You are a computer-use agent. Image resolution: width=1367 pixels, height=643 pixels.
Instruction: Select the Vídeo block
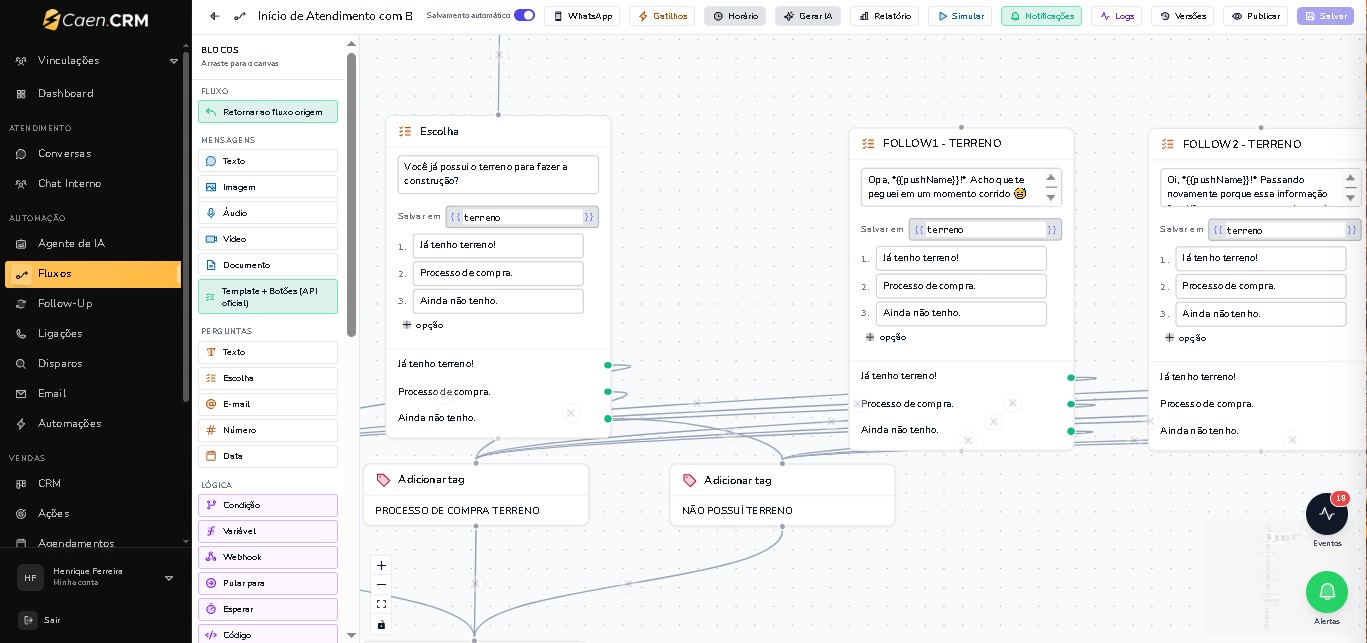pyautogui.click(x=268, y=239)
